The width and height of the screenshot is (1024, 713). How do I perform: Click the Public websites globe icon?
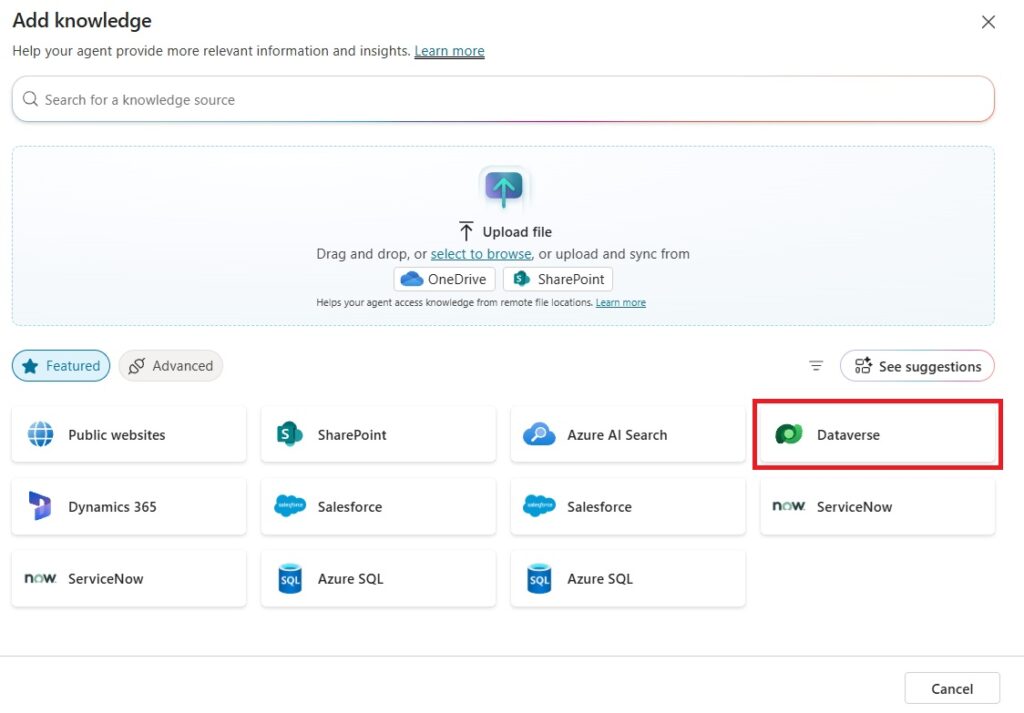(x=41, y=435)
